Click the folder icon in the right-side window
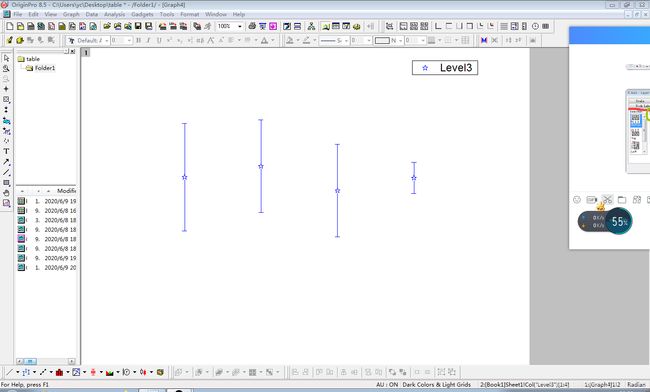 click(x=622, y=200)
